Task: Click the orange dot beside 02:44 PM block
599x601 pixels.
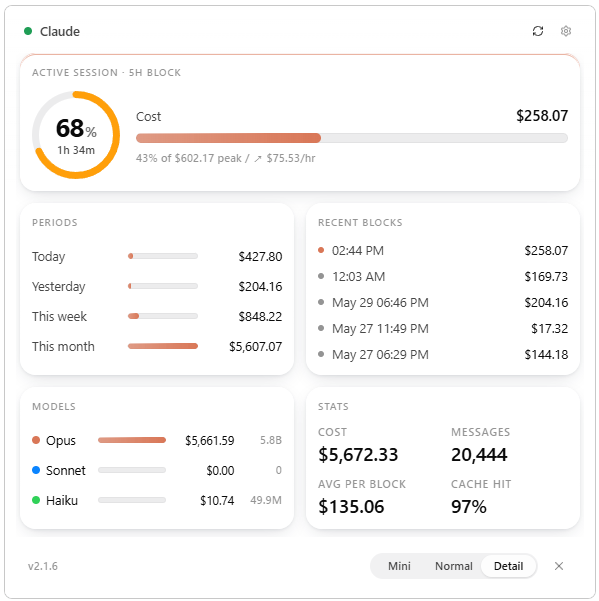Action: [321, 250]
